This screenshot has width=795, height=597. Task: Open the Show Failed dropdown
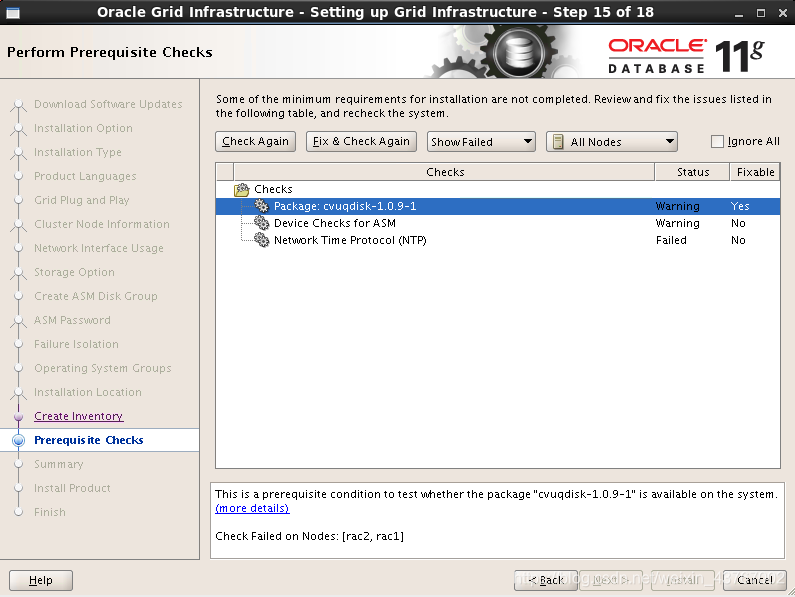(x=481, y=142)
